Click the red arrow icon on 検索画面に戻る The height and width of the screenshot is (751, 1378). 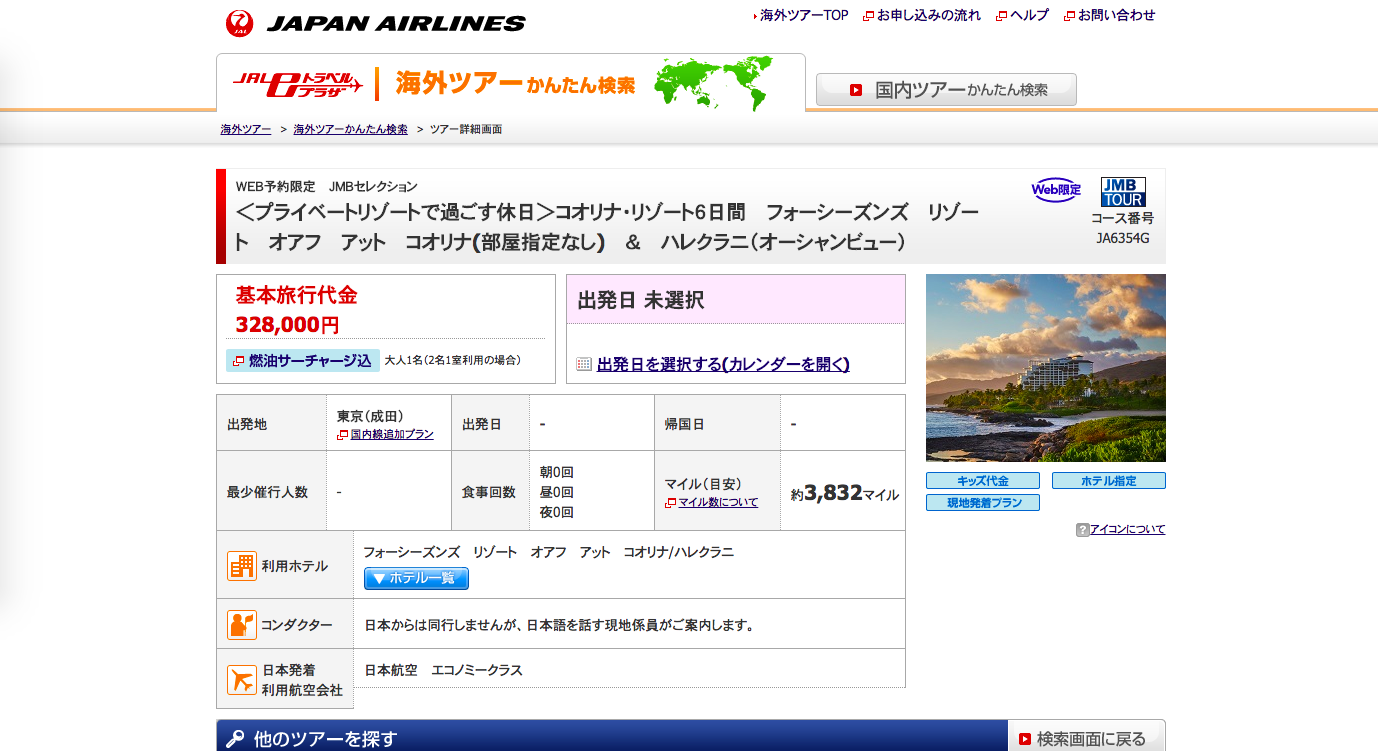tap(1025, 739)
